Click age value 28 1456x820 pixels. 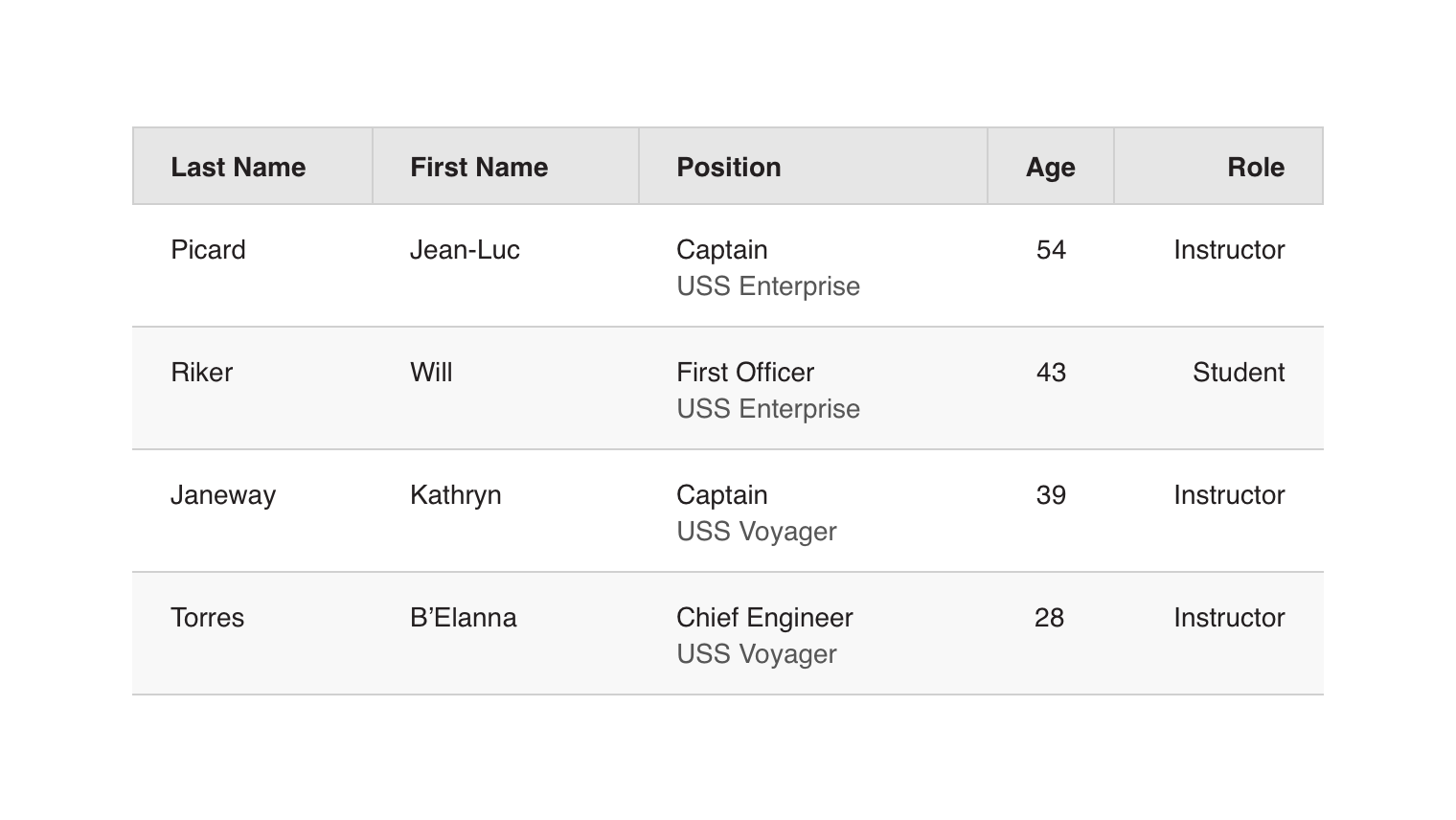coord(1049,618)
